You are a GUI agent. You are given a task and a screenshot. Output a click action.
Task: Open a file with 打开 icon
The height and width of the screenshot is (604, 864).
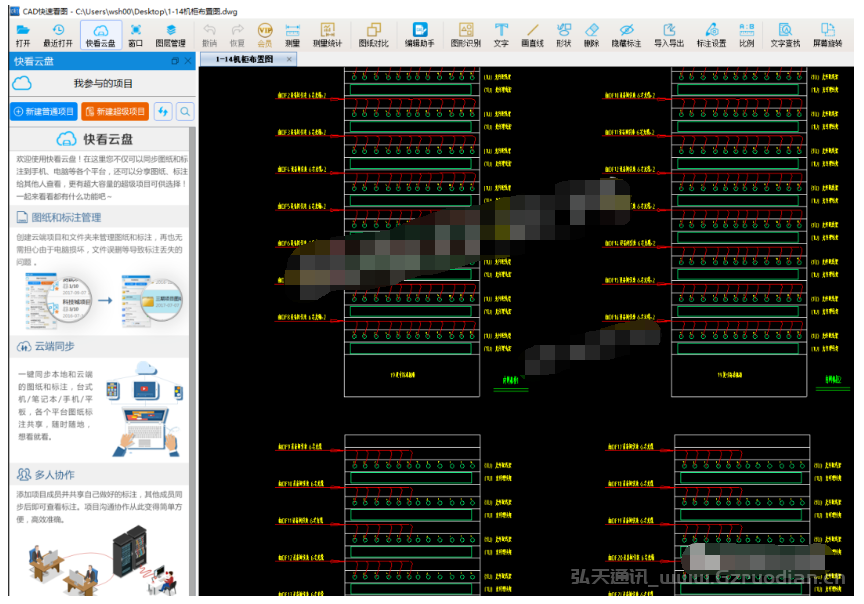[x=23, y=35]
